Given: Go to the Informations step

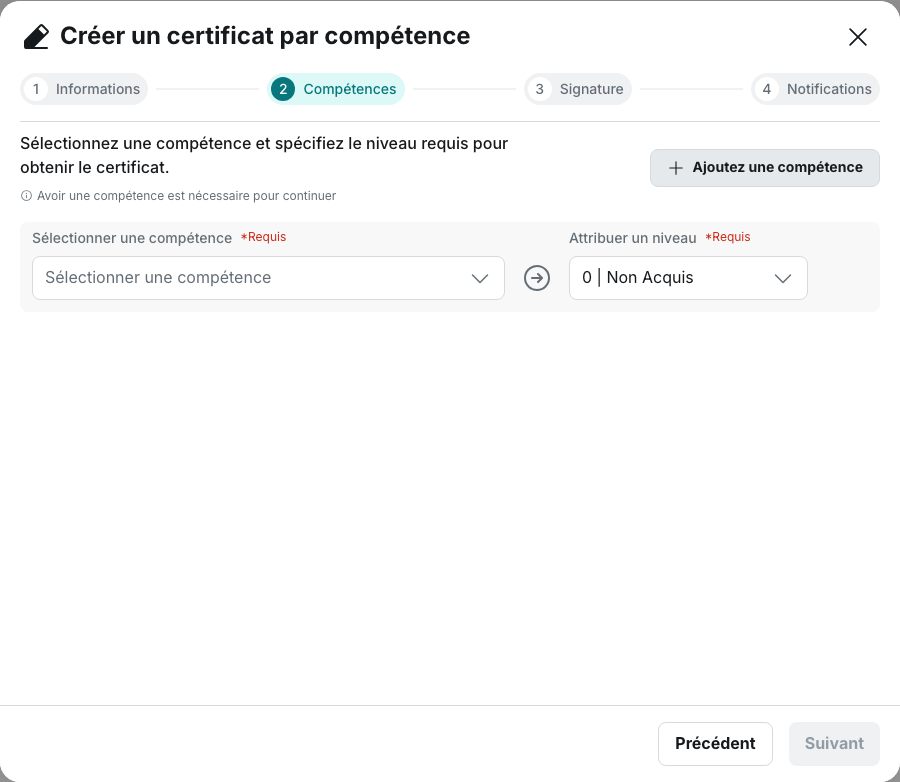Looking at the screenshot, I should coord(84,89).
